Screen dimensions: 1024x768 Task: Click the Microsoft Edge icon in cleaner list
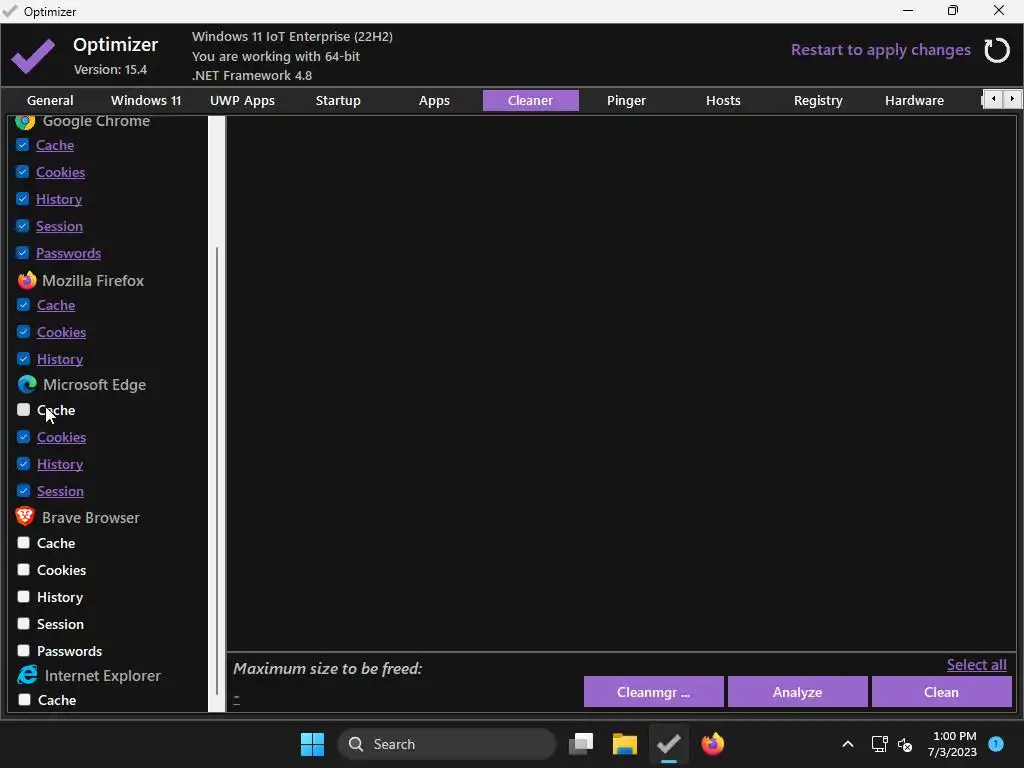pos(27,385)
